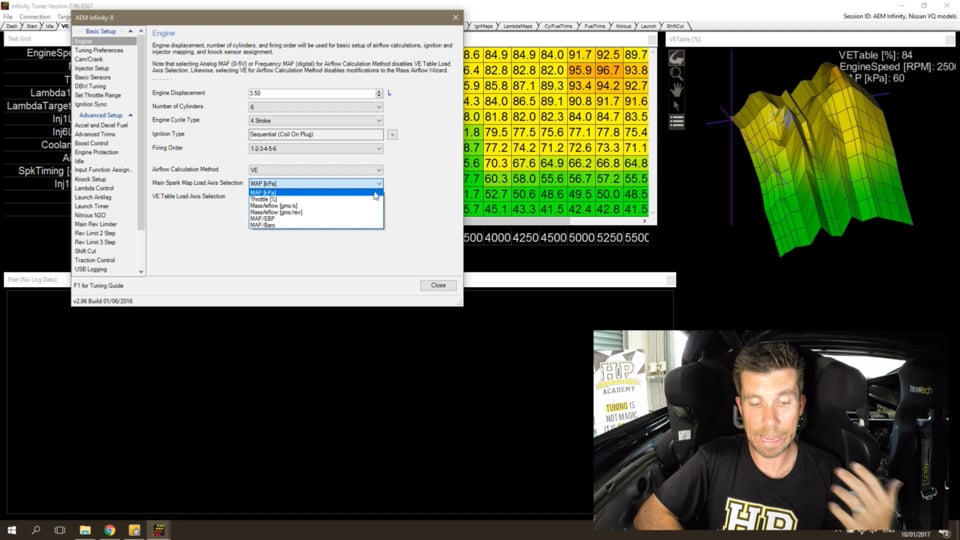This screenshot has width=960, height=540.
Task: Click the orange 96.7 cell in VE table
Action: click(x=607, y=70)
